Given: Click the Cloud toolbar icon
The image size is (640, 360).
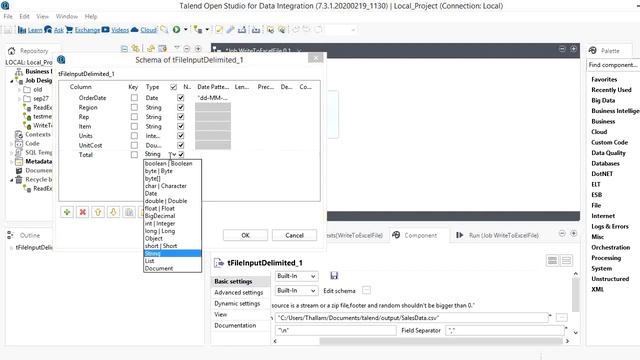Looking at the screenshot, I should (x=135, y=29).
